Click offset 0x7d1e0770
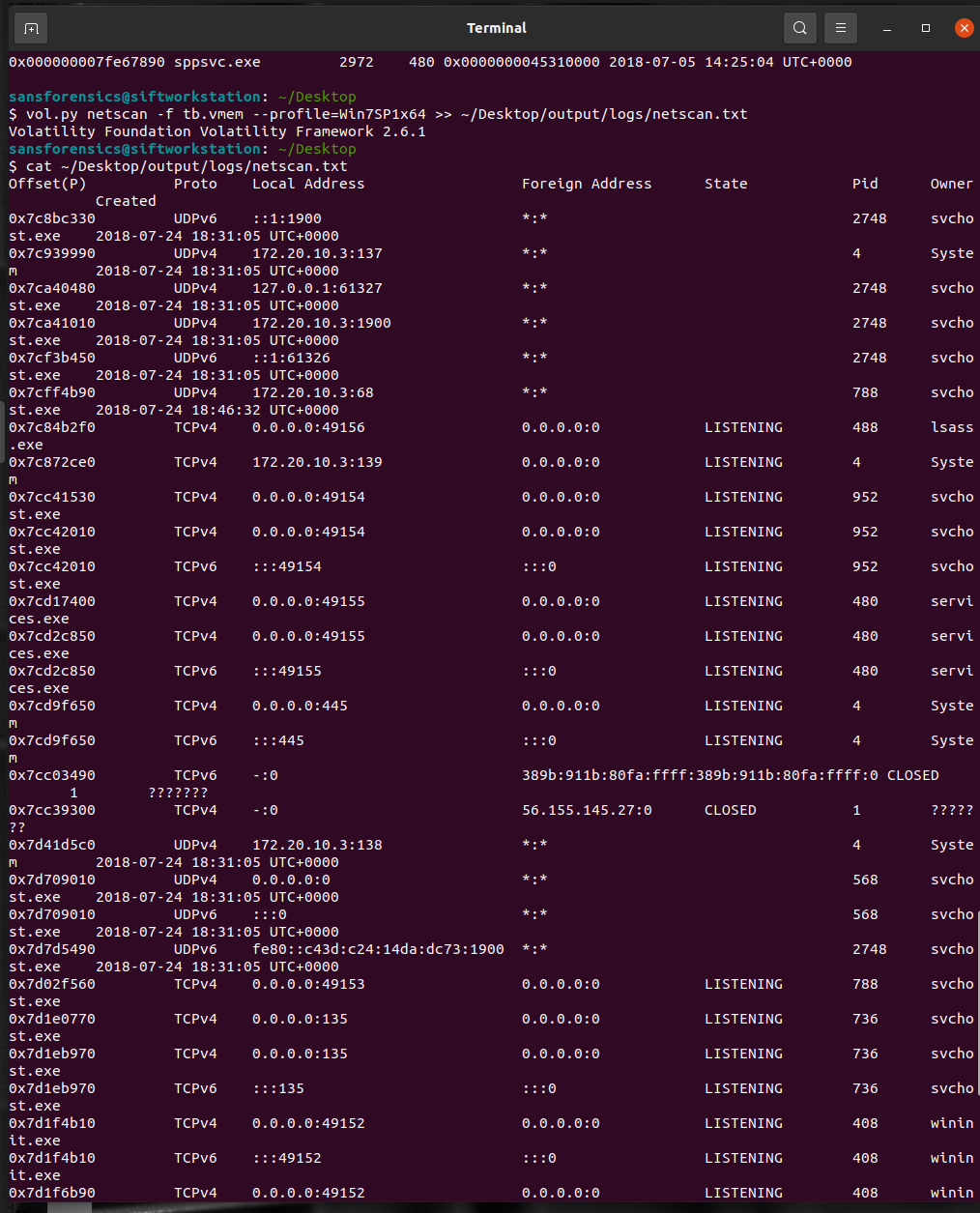 52,1019
